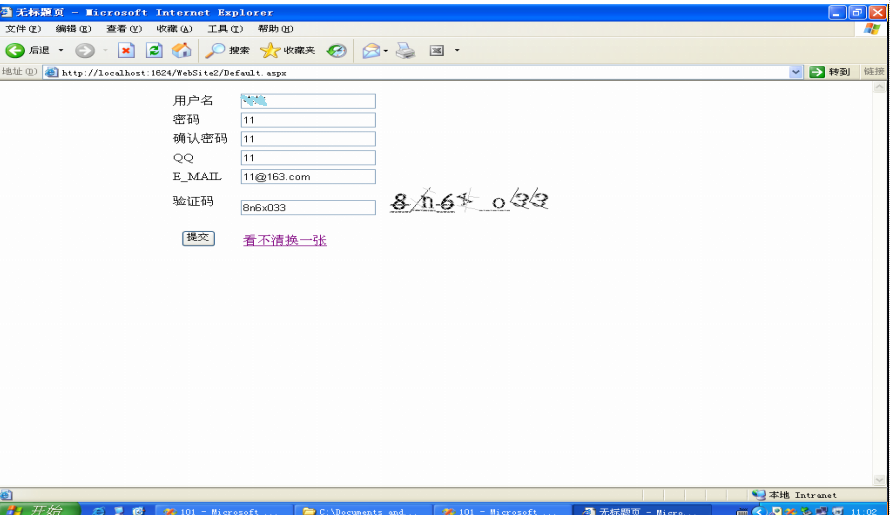
Task: Go to Home page icon
Action: coord(182,51)
